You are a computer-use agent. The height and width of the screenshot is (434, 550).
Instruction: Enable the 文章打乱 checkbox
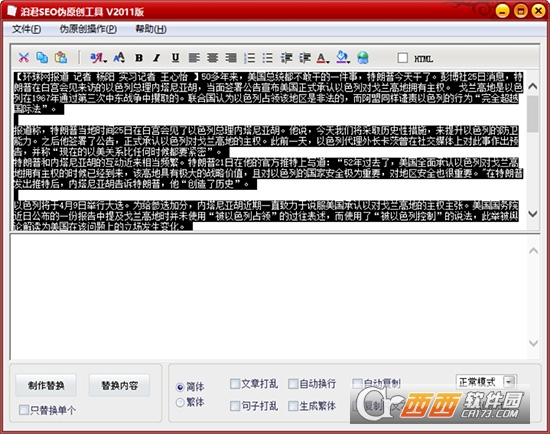pyautogui.click(x=235, y=383)
